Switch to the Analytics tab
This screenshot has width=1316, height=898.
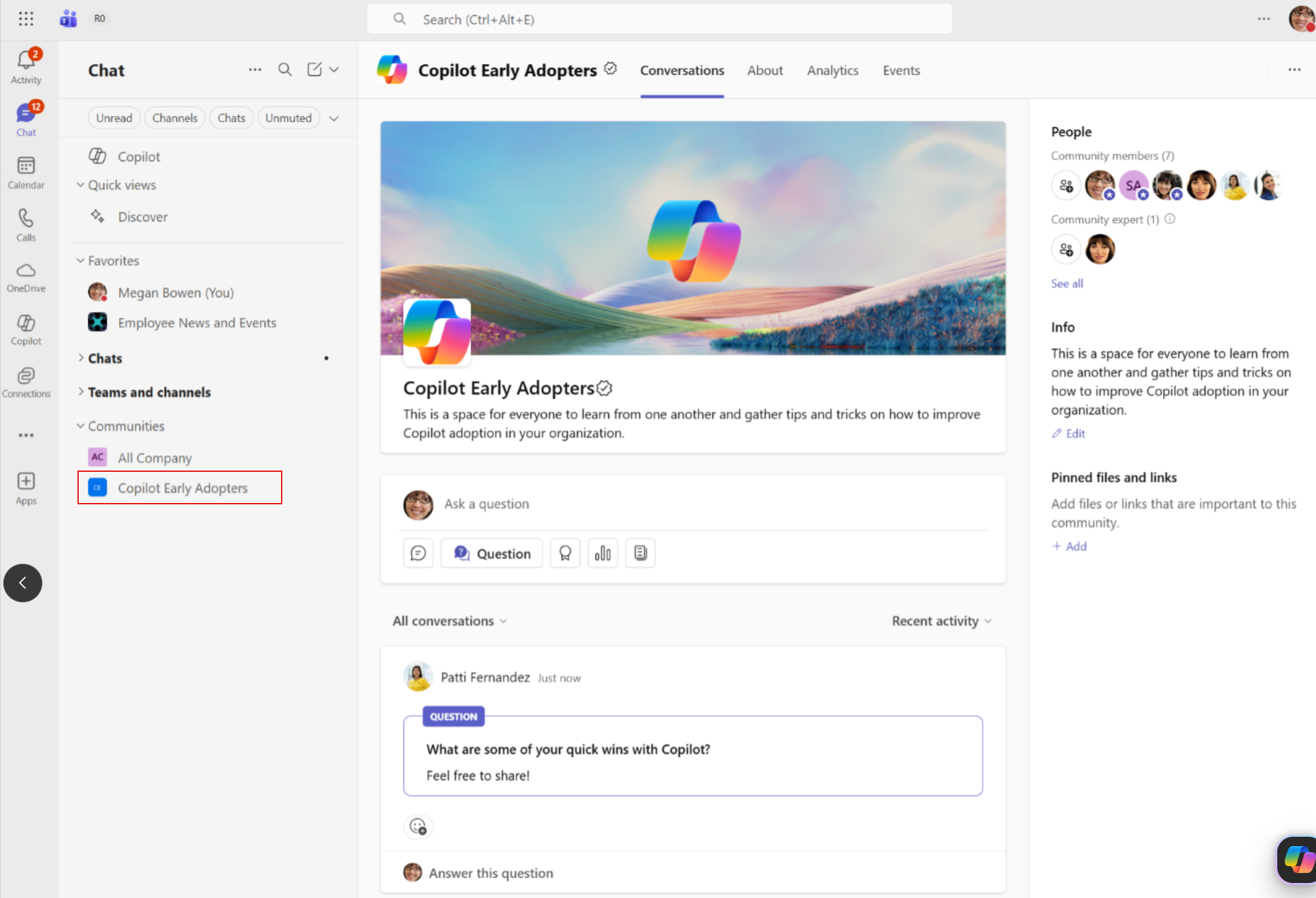833,70
